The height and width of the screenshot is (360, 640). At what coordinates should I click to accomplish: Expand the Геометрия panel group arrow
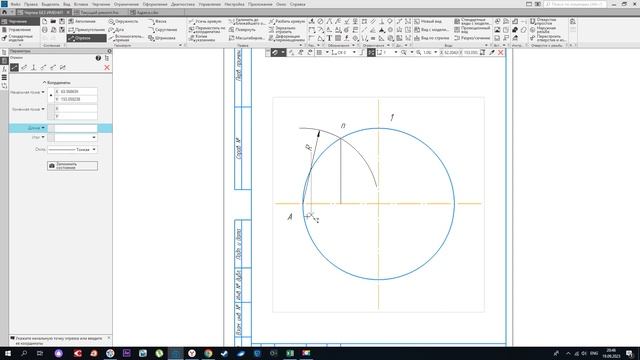[180, 45]
